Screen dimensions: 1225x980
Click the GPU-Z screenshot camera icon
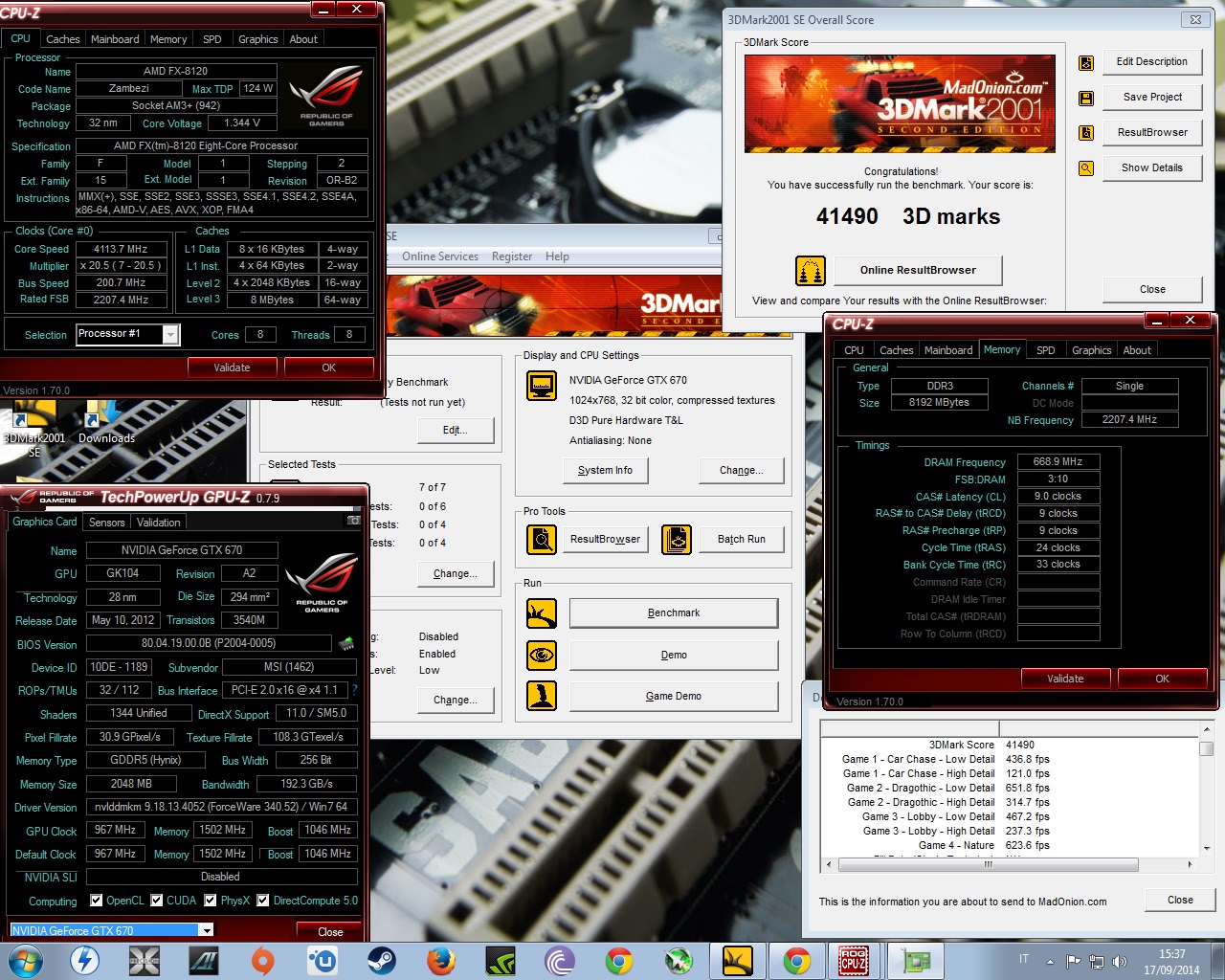353,521
